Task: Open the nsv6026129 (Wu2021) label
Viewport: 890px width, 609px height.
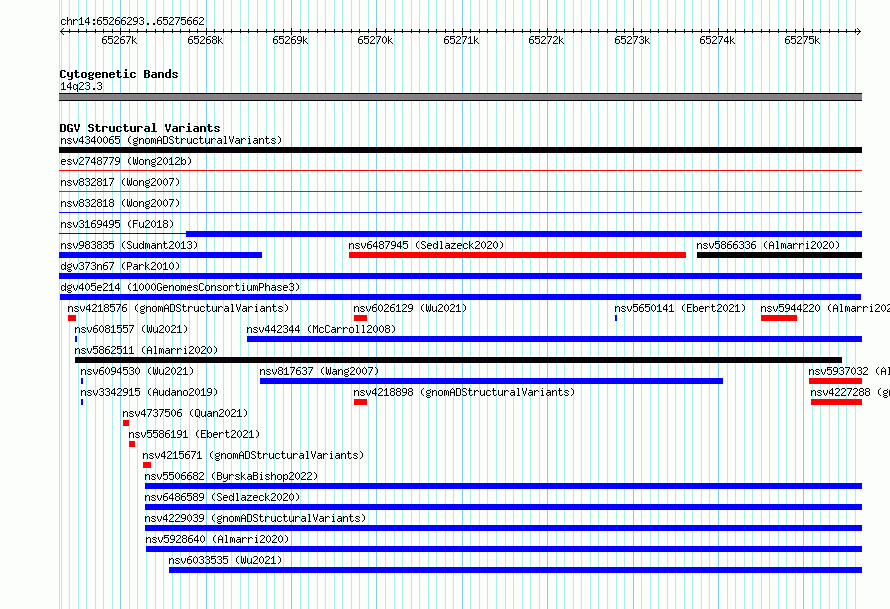Action: [x=410, y=308]
